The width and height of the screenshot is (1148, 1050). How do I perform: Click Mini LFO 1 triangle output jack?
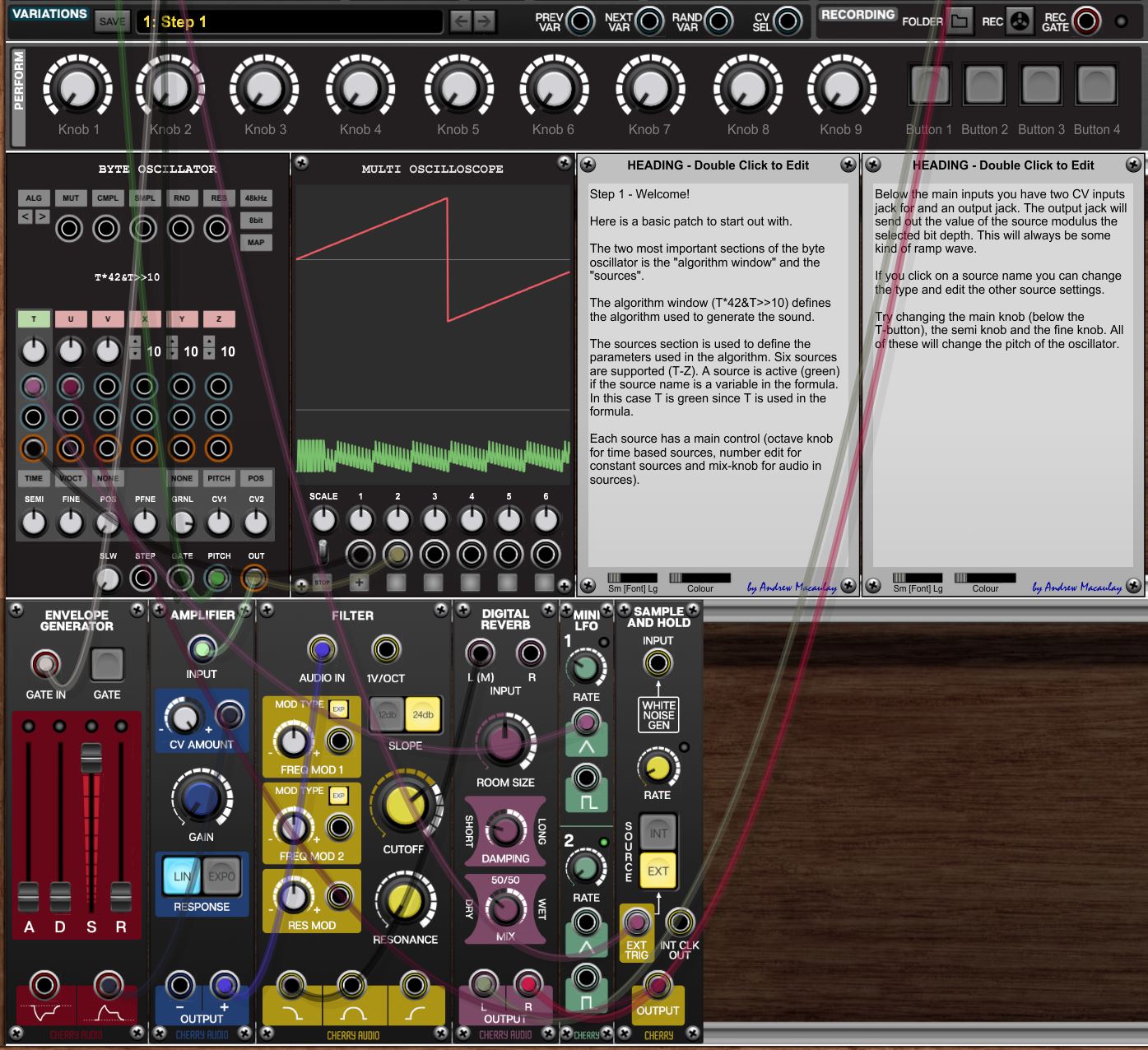586,723
